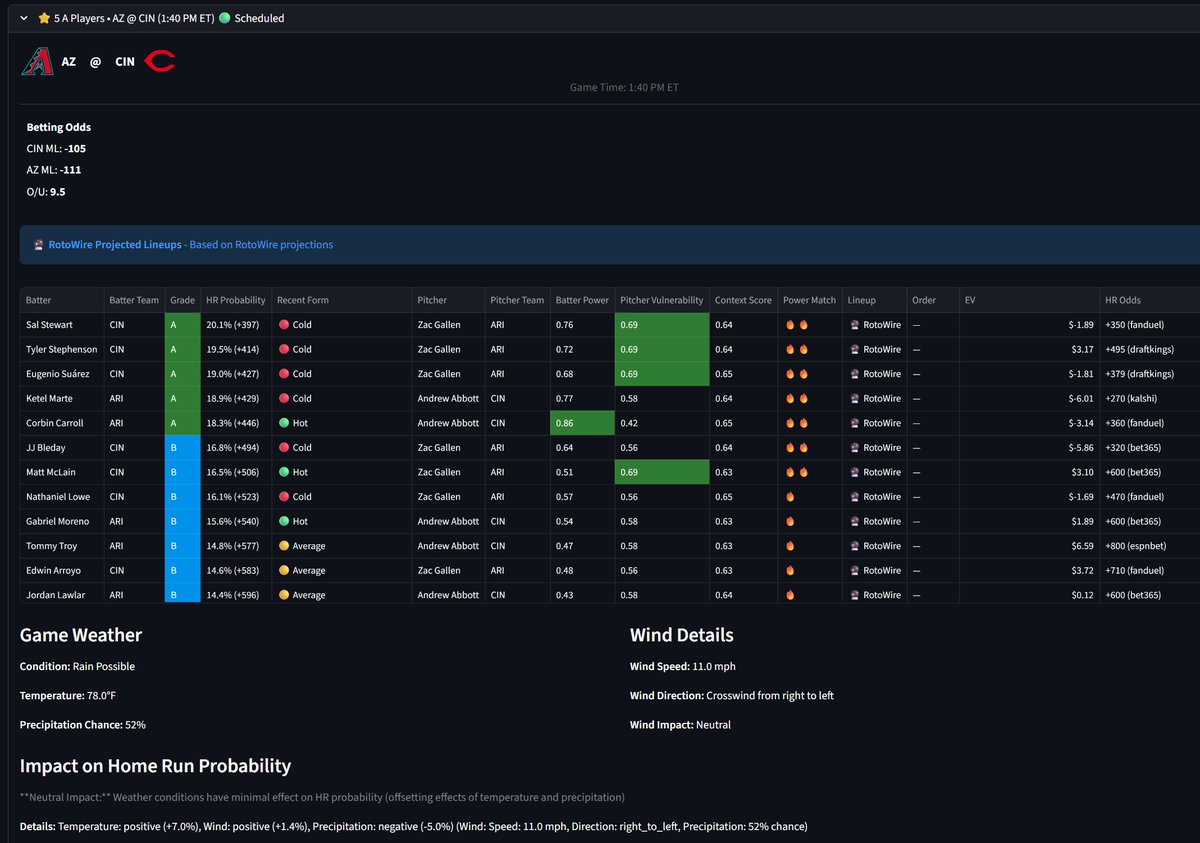Screen dimensions: 1200x843
Task: Click Matt McLain's Power Match fire icons
Action: click(x=796, y=472)
